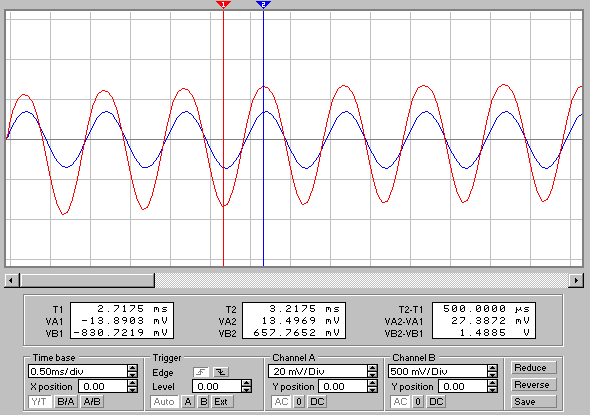Click the horizontal scrollbar thumb
This screenshot has width=590, height=415.
[x=87, y=280]
